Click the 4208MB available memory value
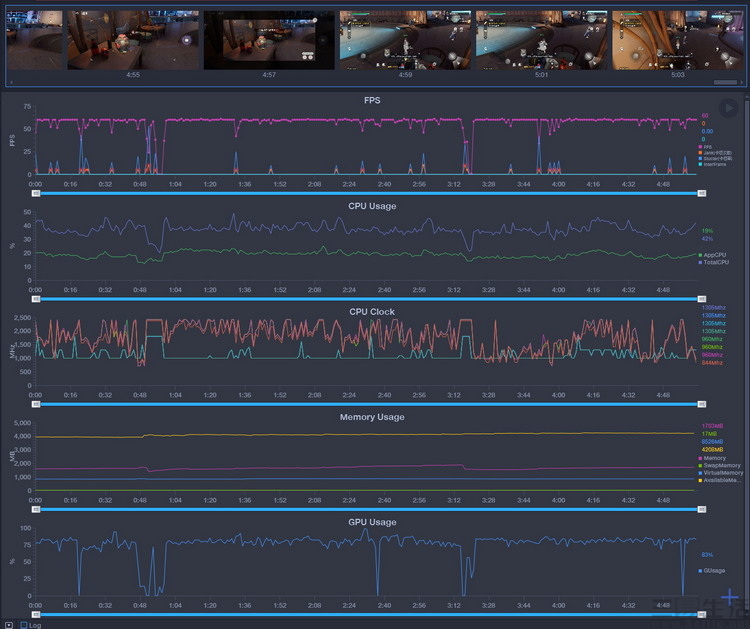This screenshot has width=750, height=629. click(712, 450)
